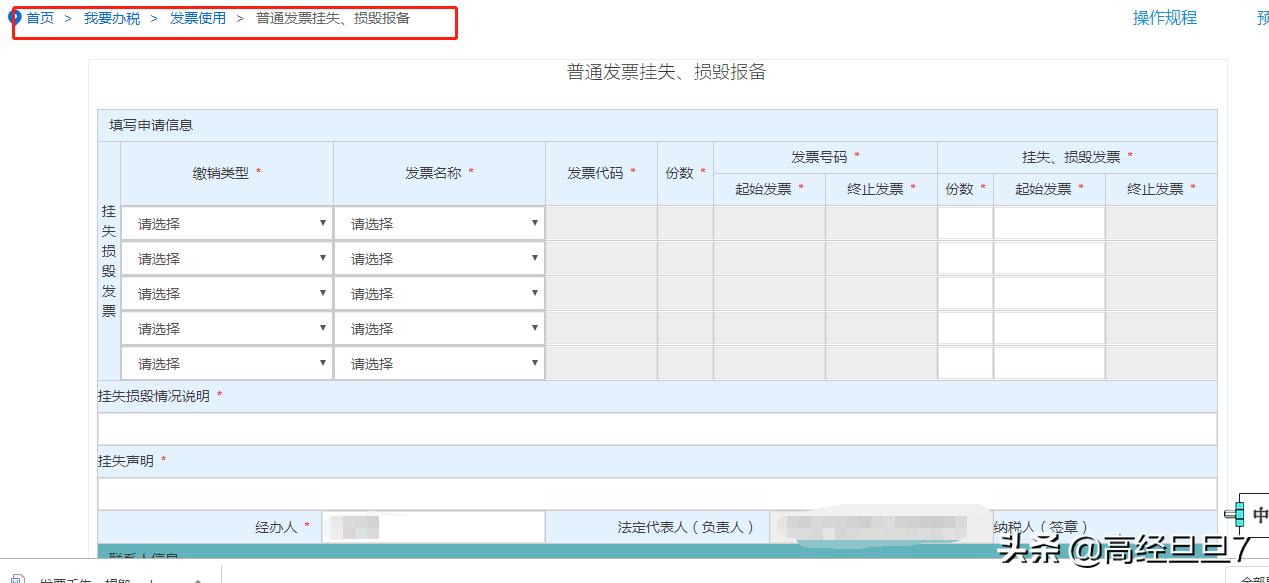Expand the second row 缴销类型 selector
1269x583 pixels.
[225, 258]
